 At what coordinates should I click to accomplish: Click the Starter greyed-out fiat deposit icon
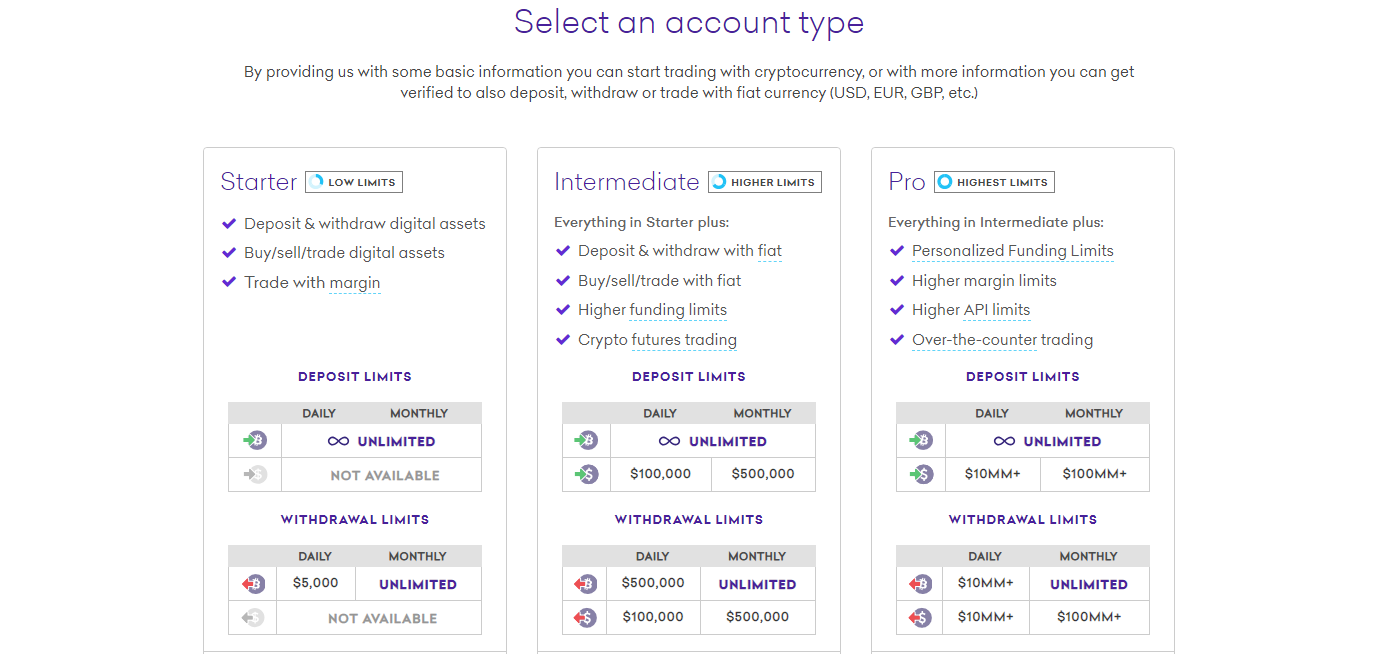(x=255, y=475)
